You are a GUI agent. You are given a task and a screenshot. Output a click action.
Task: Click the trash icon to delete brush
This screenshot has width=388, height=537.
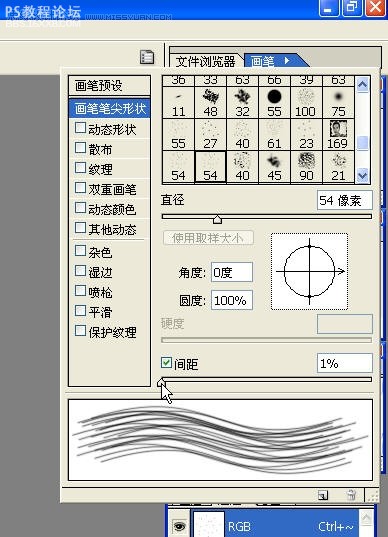click(351, 495)
